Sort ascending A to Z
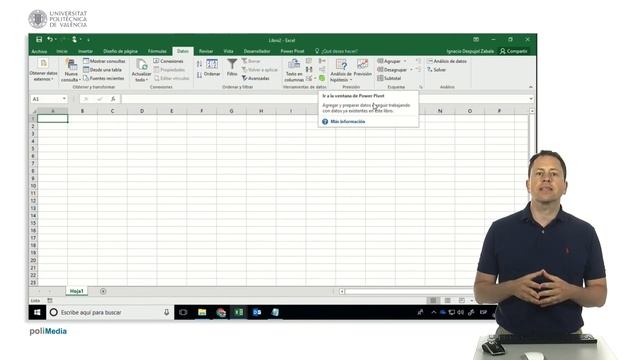The width and height of the screenshot is (640, 360). (x=199, y=64)
